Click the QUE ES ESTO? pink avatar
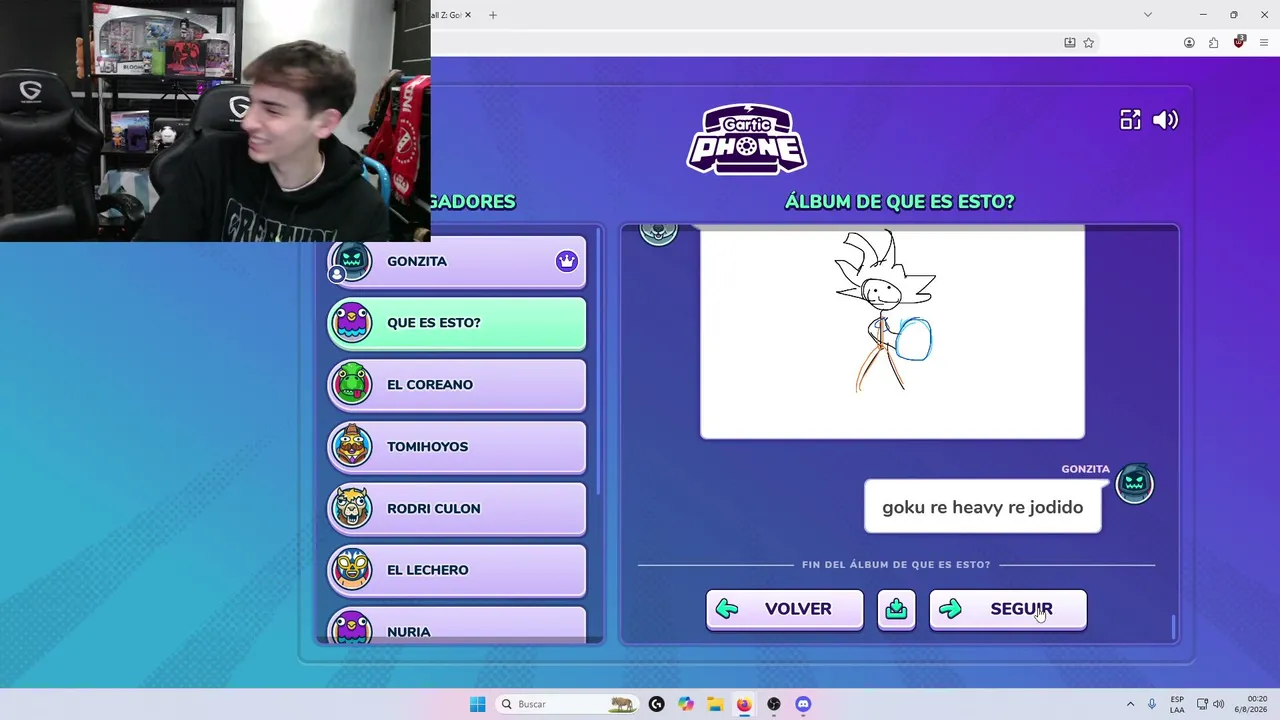Screen dimensions: 1280x720 pyautogui.click(x=351, y=323)
